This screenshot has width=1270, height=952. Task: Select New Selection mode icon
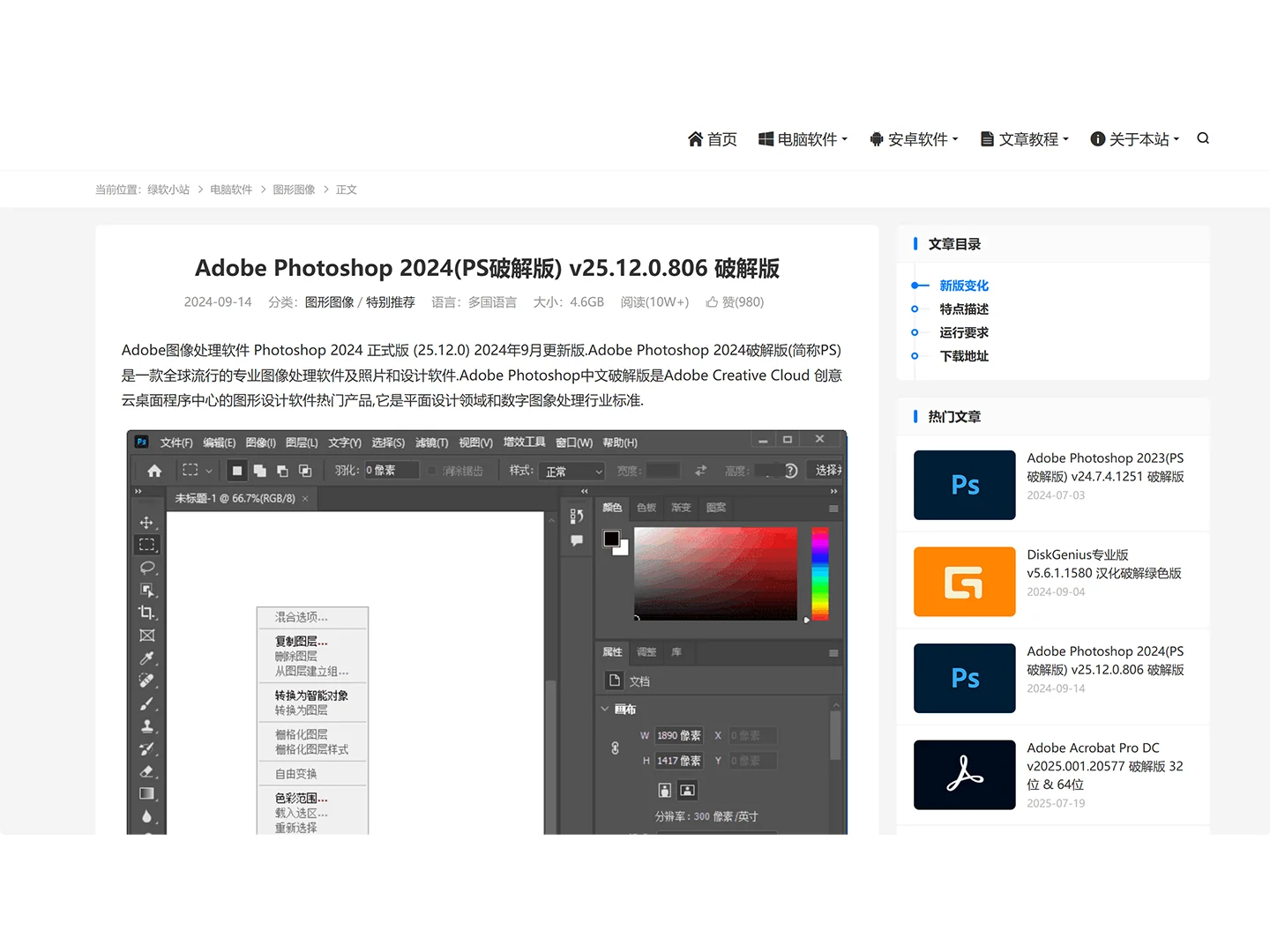(236, 471)
